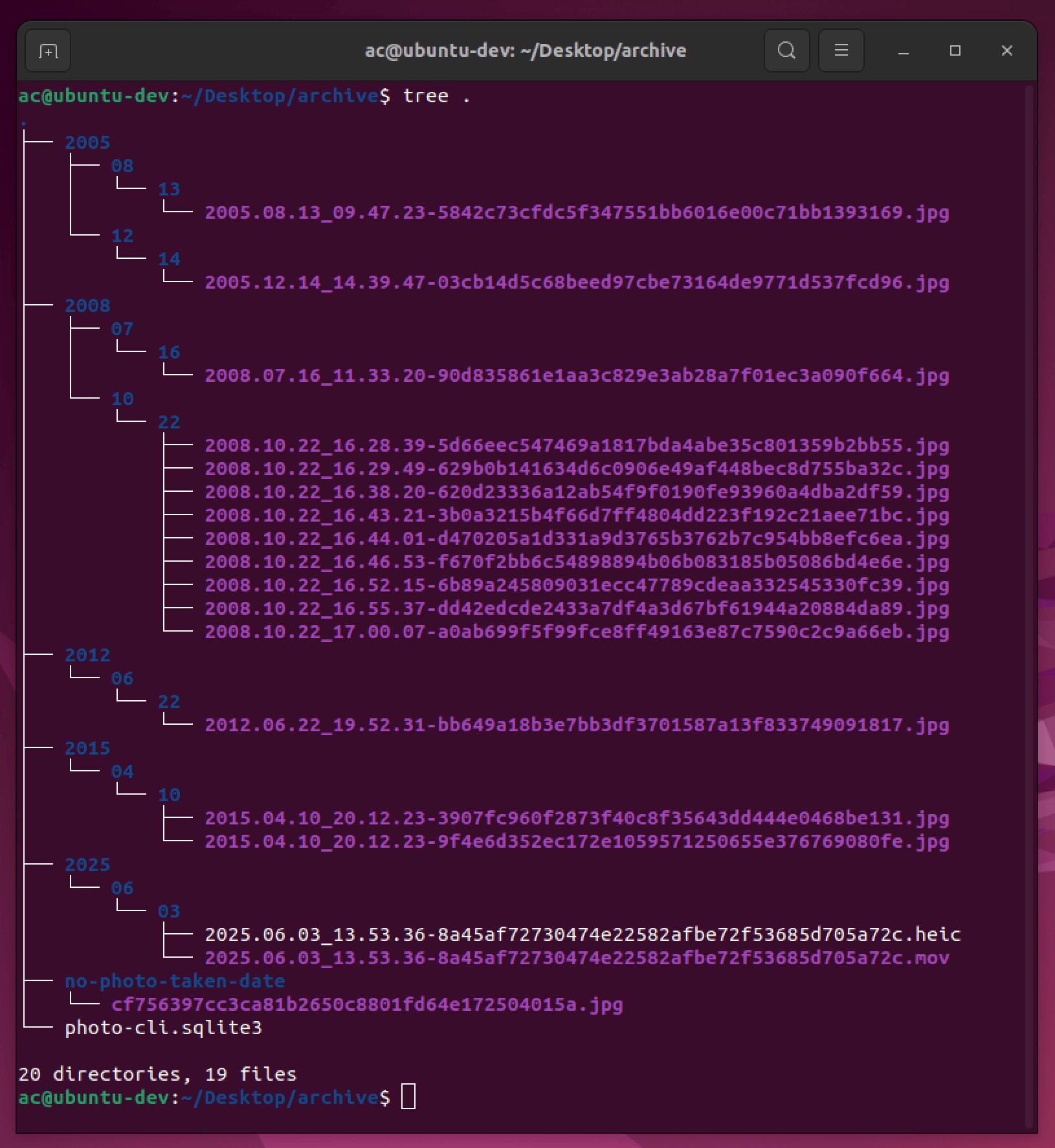The height and width of the screenshot is (1148, 1055).
Task: Click directory 2015 in tree
Action: (87, 748)
